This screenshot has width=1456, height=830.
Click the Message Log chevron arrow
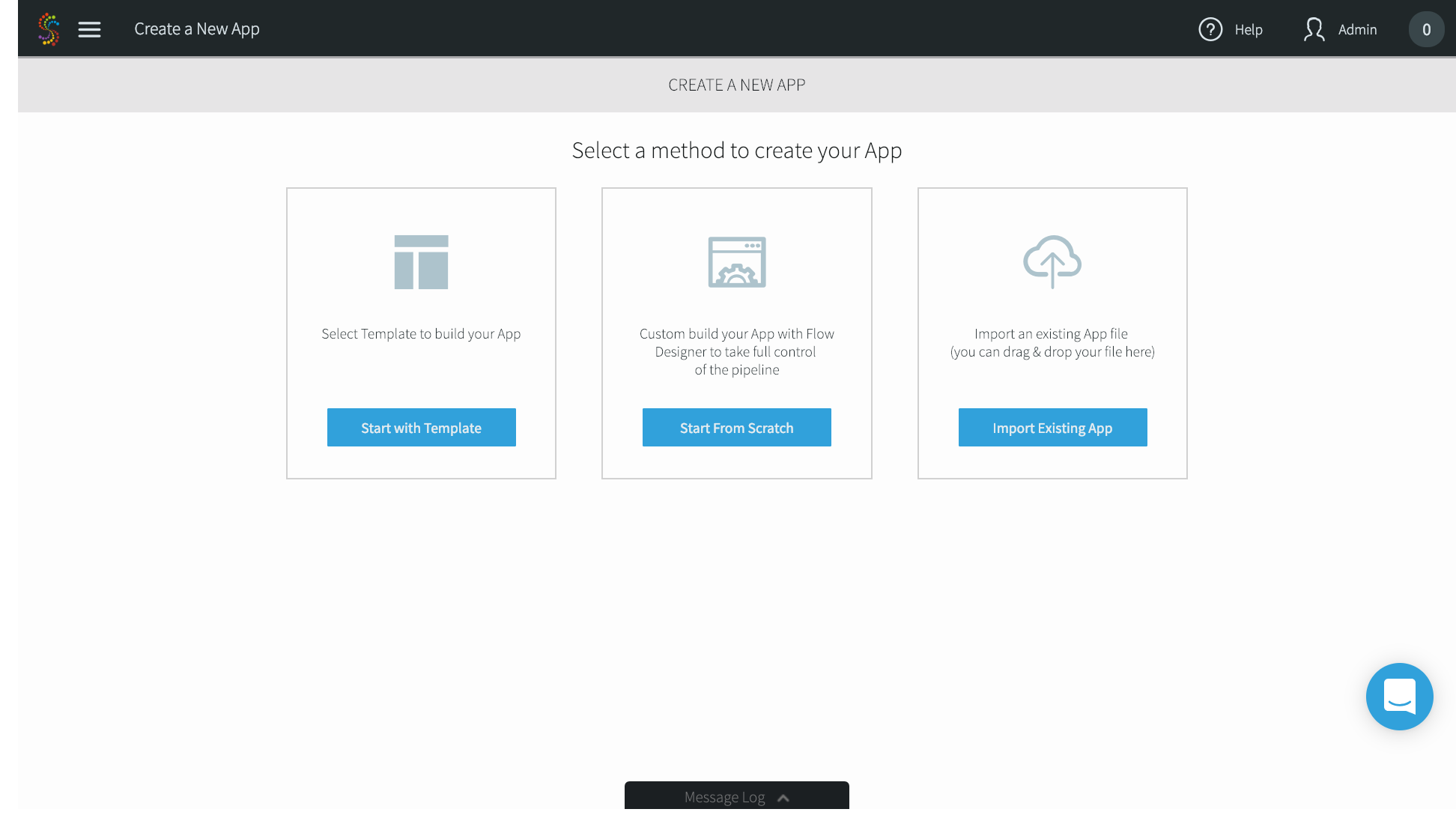coord(783,798)
